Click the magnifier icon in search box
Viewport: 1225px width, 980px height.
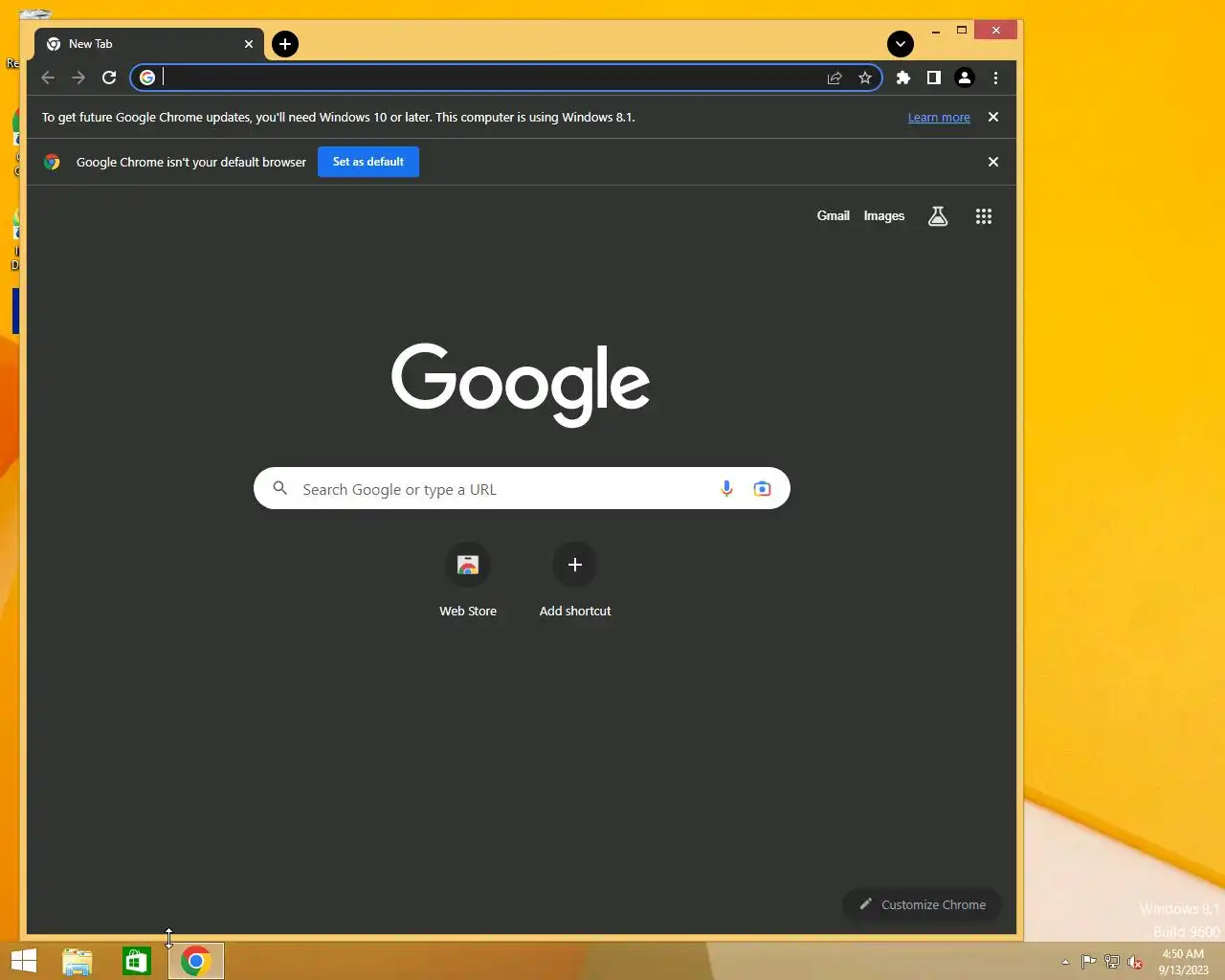(x=280, y=488)
